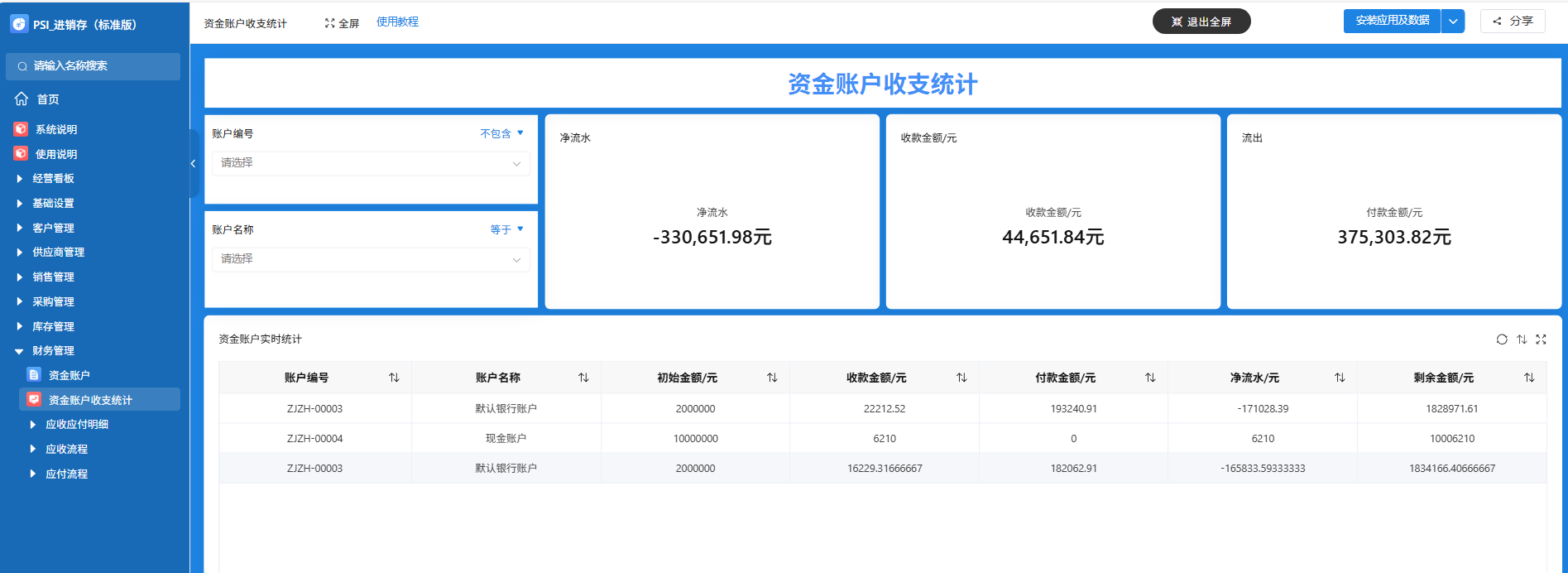1568x573 pixels.
Task: Click the 净流水 -330,651.98元 card
Action: (712, 212)
